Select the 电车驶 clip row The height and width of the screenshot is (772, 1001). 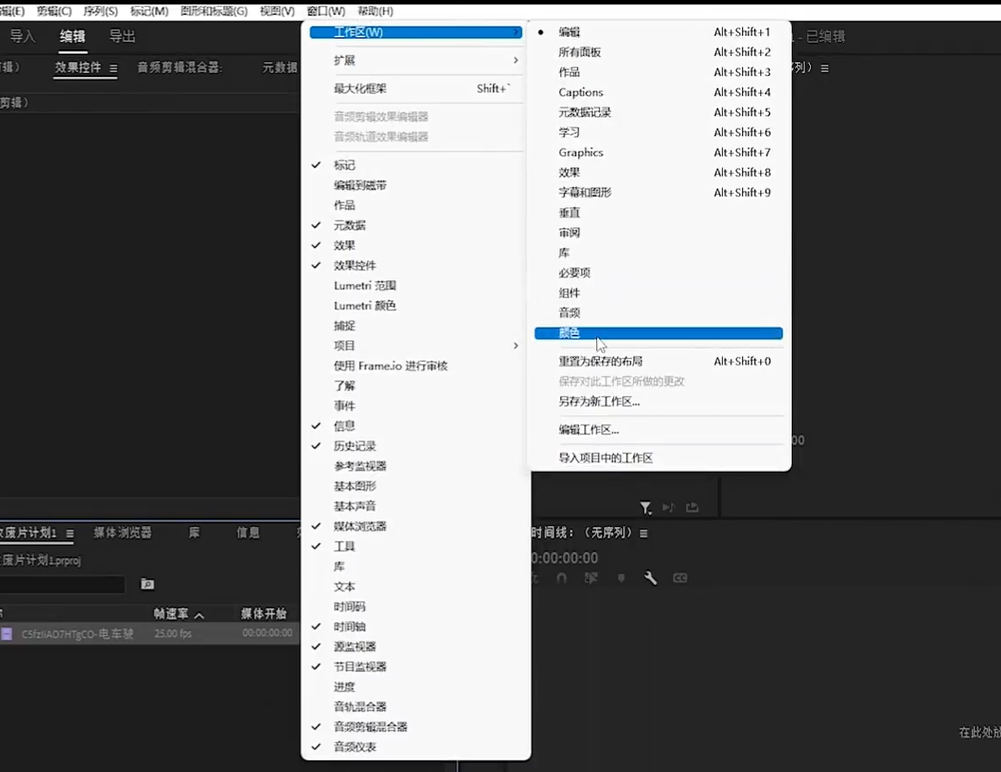click(149, 633)
